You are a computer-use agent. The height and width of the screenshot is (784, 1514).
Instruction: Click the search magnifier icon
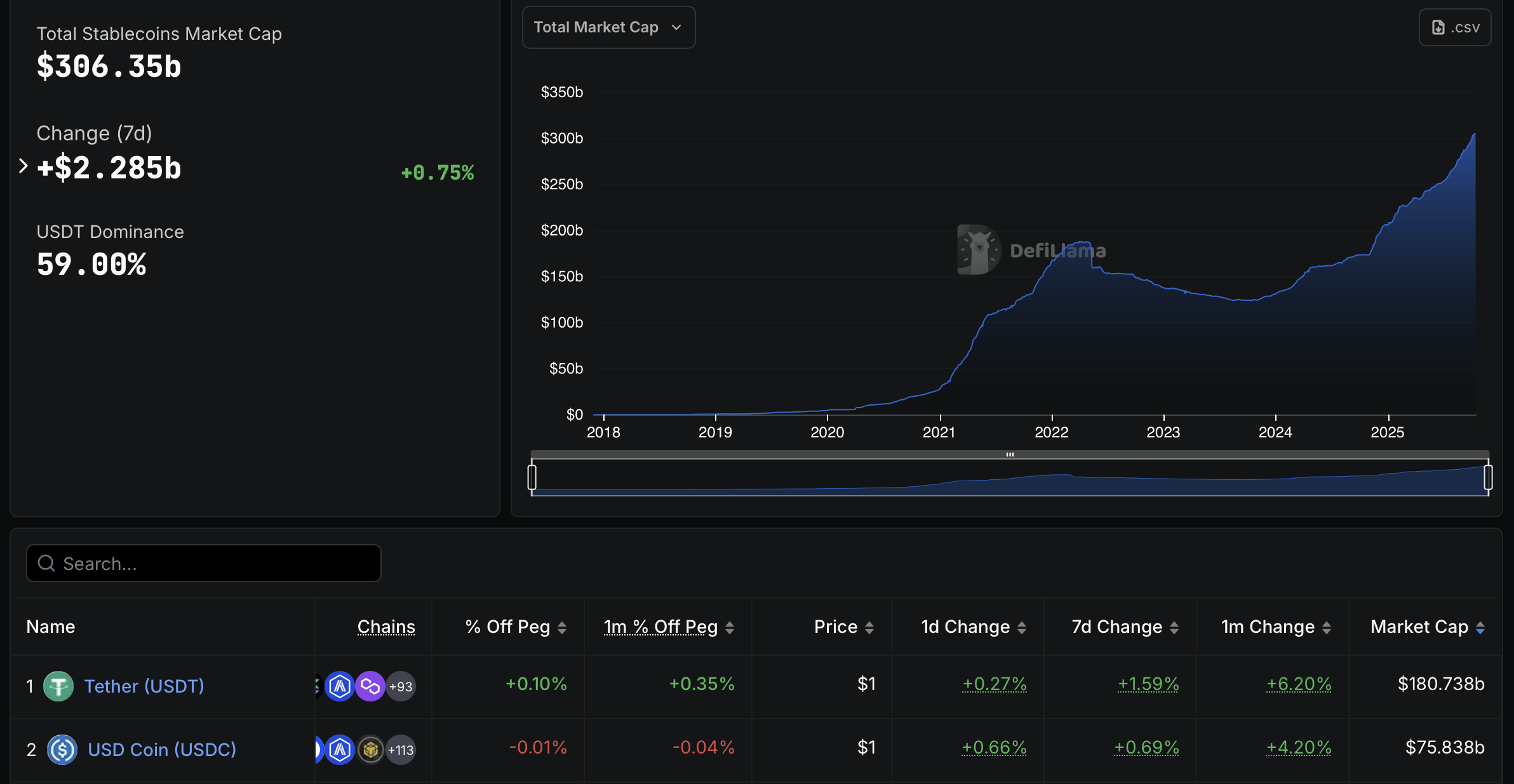[x=45, y=563]
